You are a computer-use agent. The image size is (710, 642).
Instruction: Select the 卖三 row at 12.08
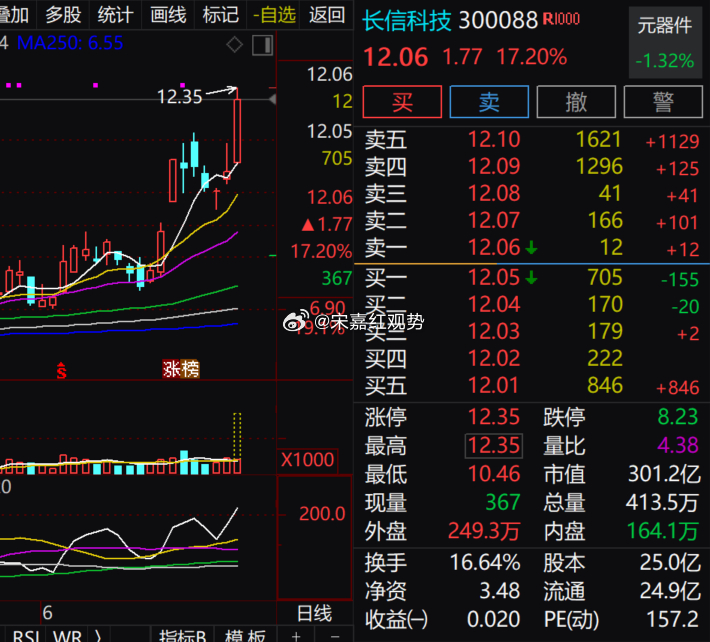click(x=532, y=194)
